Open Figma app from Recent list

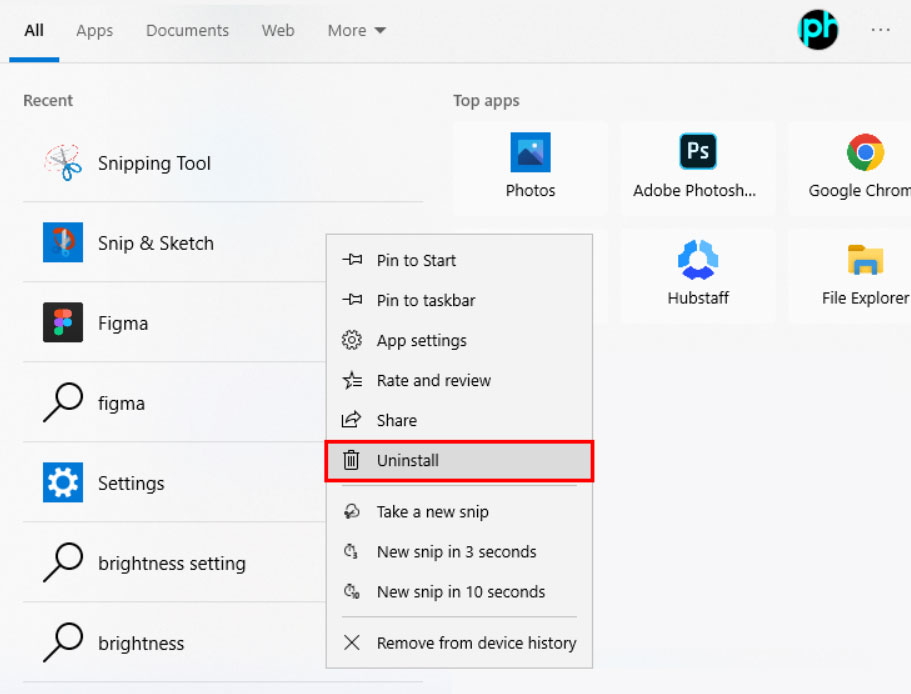click(174, 323)
